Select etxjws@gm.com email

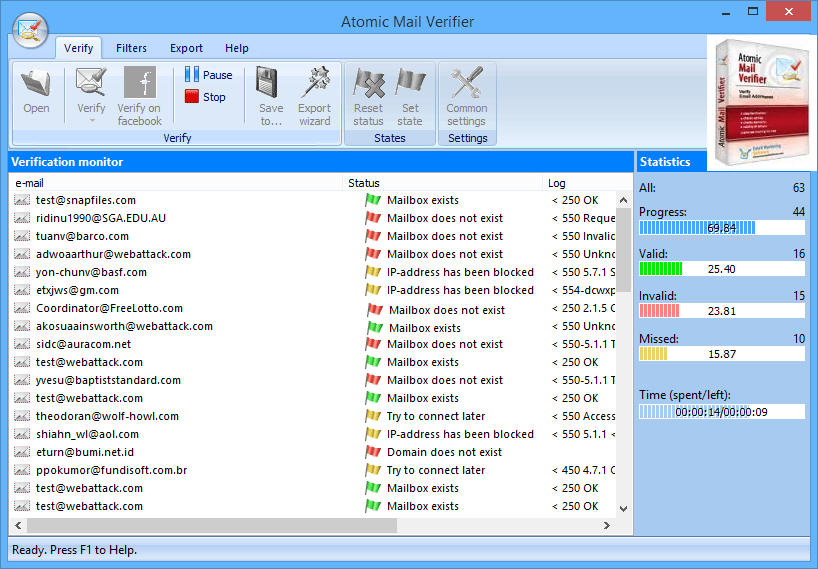coord(77,290)
